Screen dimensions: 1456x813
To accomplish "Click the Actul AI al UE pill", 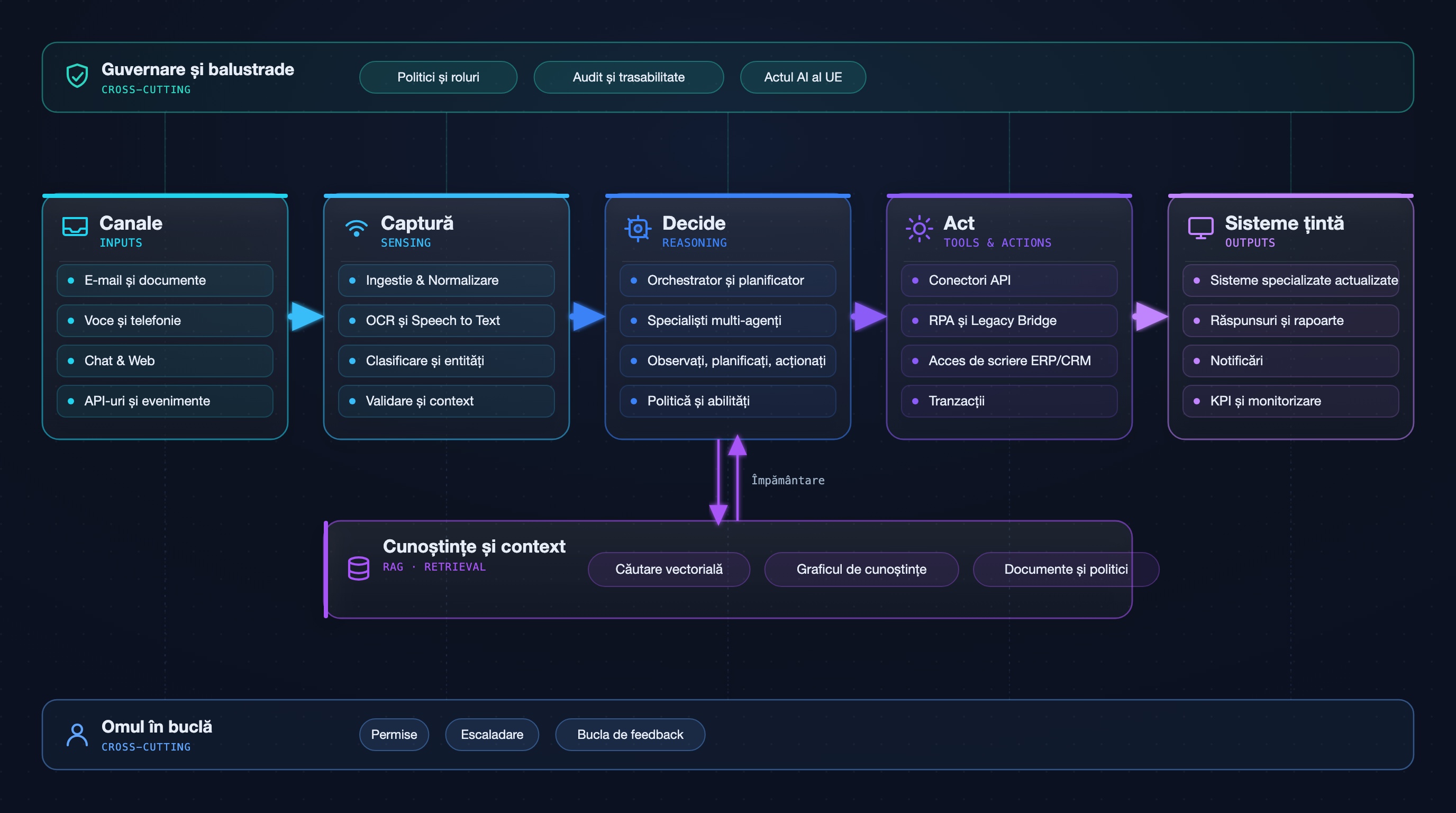I will click(x=803, y=77).
